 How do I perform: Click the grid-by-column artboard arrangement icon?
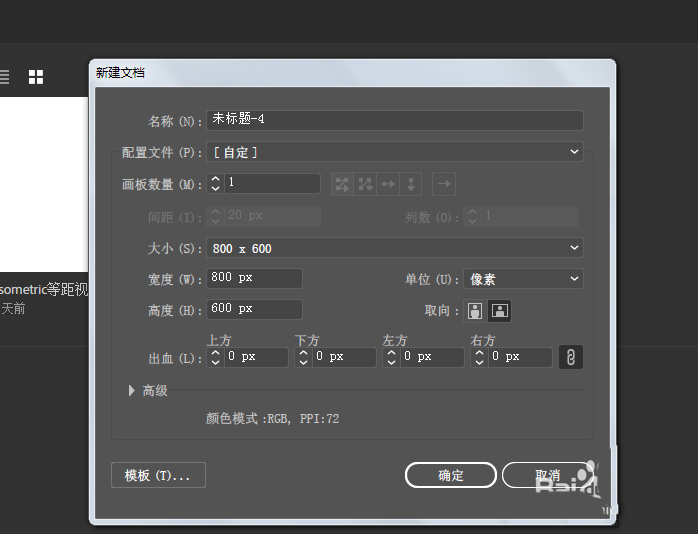coord(365,184)
